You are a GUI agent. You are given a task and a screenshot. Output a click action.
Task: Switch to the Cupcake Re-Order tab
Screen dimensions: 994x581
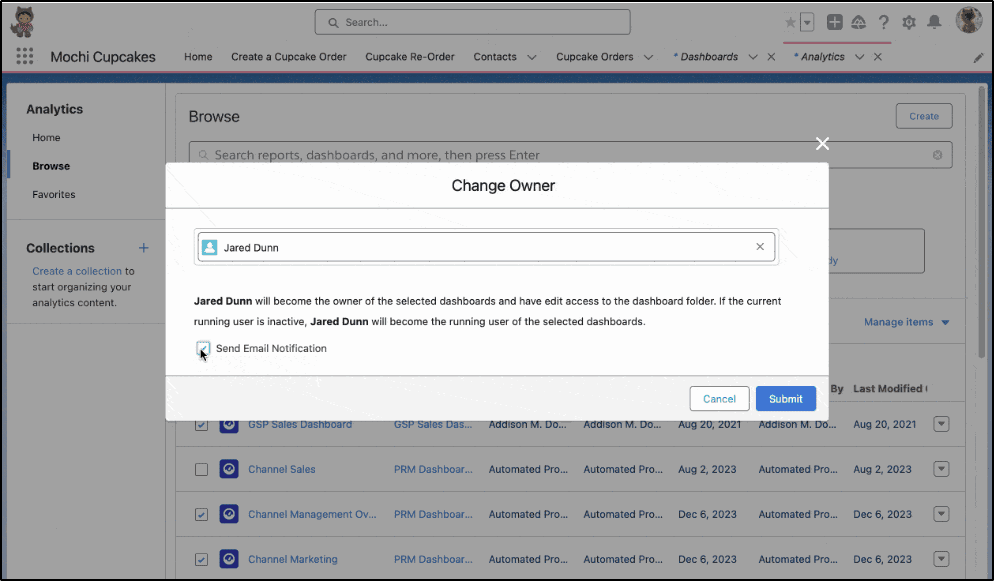tap(410, 56)
